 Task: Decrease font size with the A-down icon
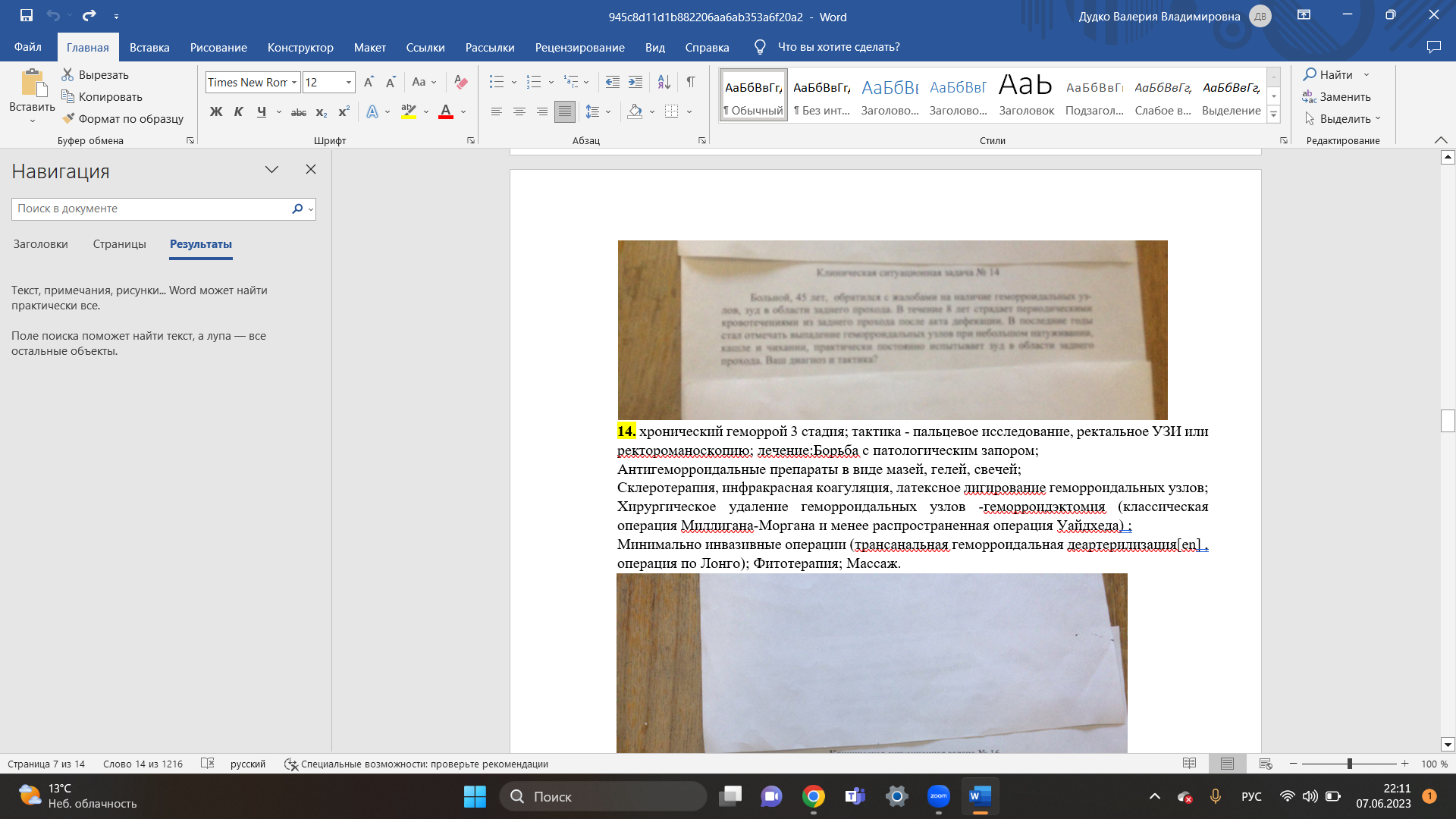click(391, 82)
